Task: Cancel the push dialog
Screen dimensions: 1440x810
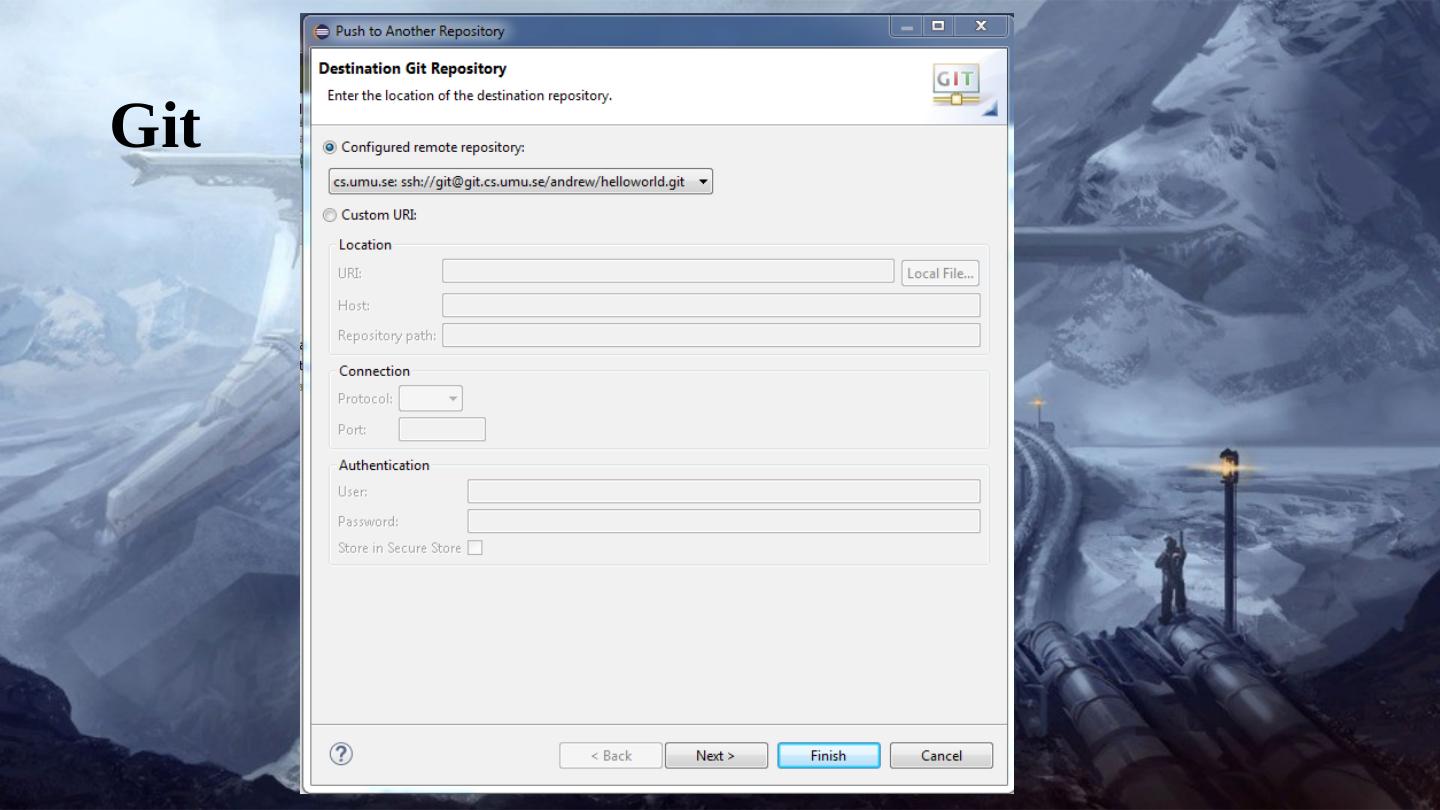Action: point(941,756)
